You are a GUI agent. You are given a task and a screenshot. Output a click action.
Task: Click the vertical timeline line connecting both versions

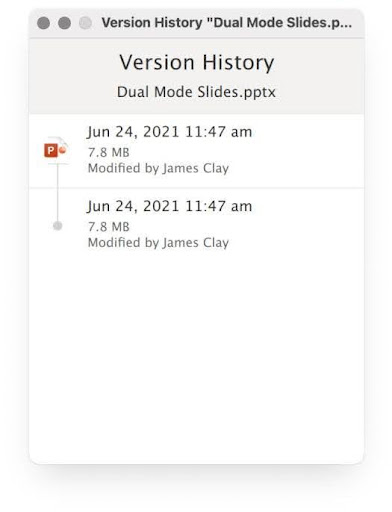(x=57, y=193)
